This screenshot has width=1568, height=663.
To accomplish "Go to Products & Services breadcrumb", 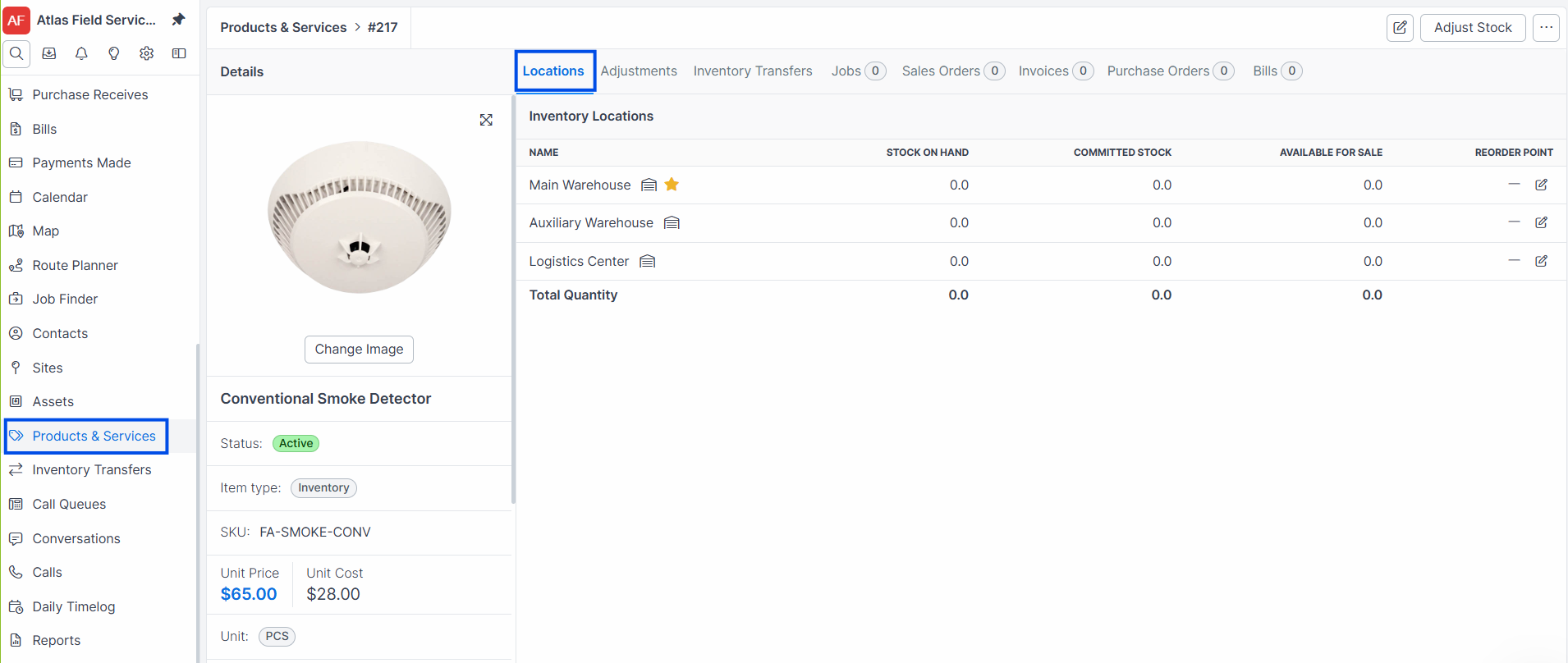I will pyautogui.click(x=283, y=27).
